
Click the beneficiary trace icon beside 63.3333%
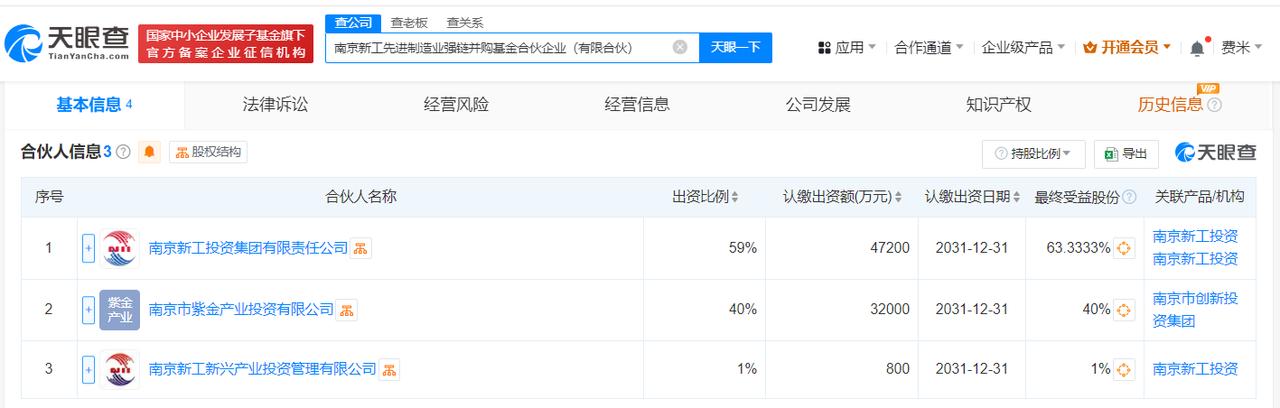click(x=1124, y=248)
